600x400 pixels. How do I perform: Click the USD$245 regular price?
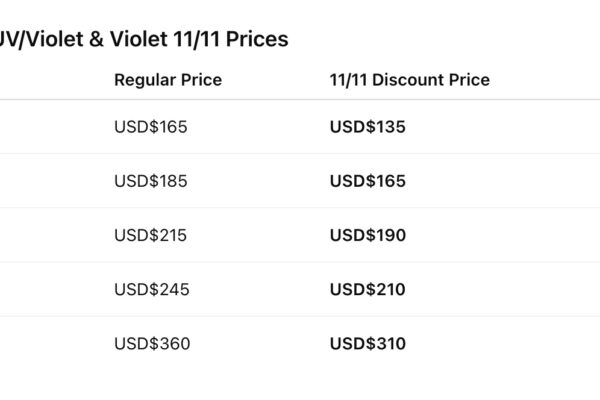pyautogui.click(x=151, y=289)
